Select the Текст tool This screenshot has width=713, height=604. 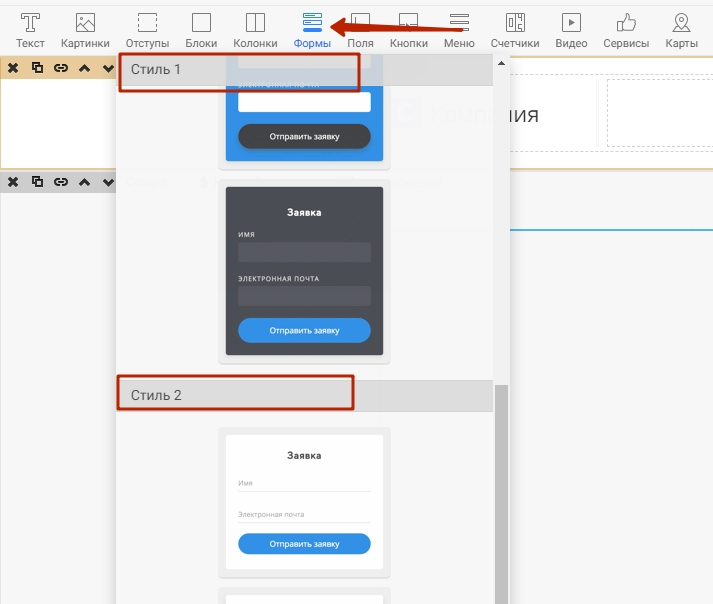[x=30, y=30]
